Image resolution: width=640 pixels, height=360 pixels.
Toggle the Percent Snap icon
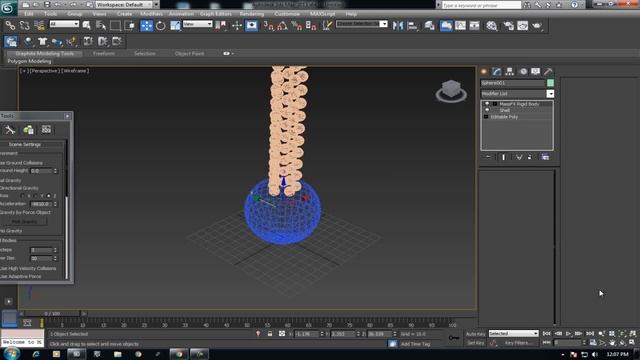pos(297,26)
